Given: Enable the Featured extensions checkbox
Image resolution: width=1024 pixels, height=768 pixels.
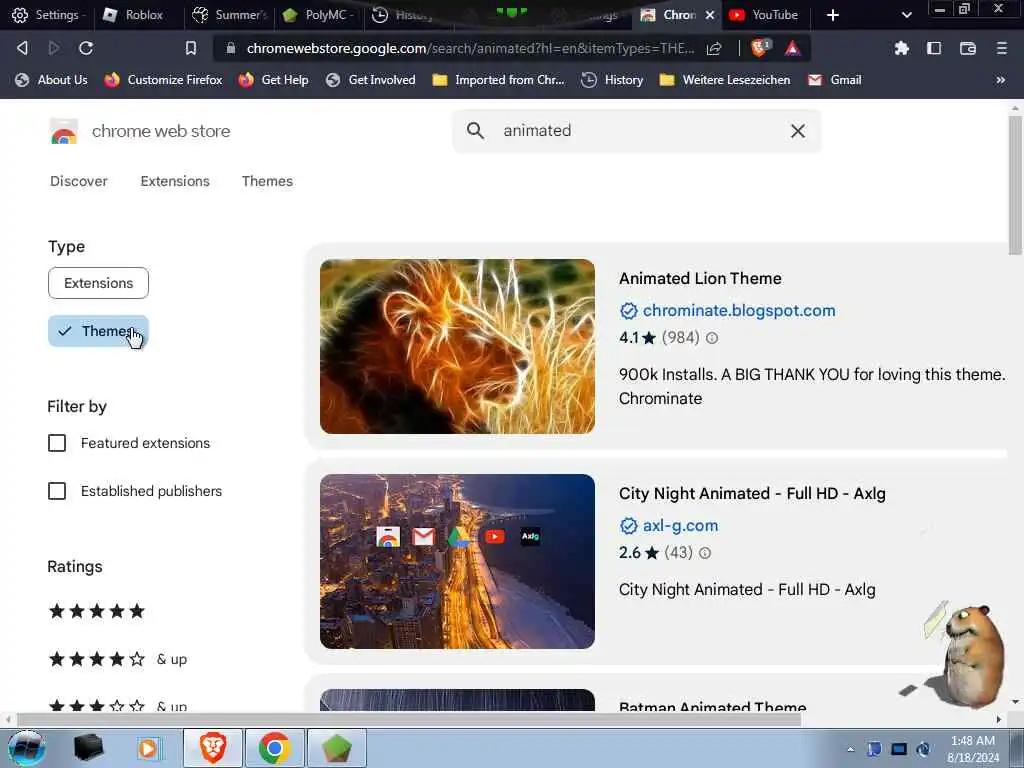Looking at the screenshot, I should pos(57,443).
